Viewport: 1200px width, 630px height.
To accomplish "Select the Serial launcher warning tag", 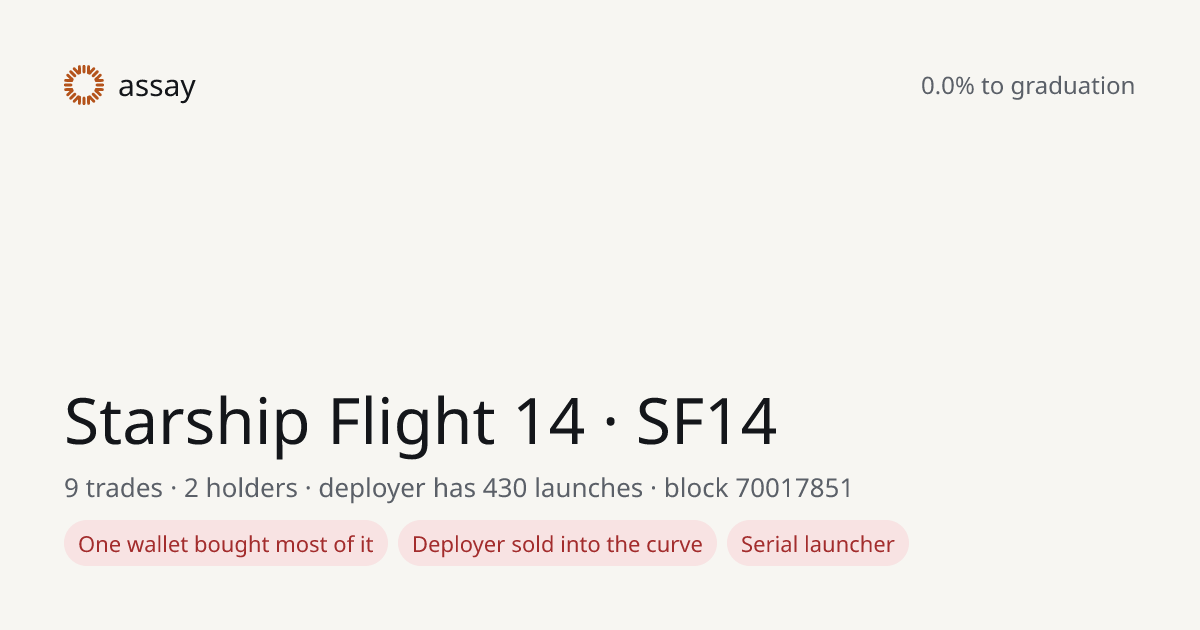I will [818, 544].
